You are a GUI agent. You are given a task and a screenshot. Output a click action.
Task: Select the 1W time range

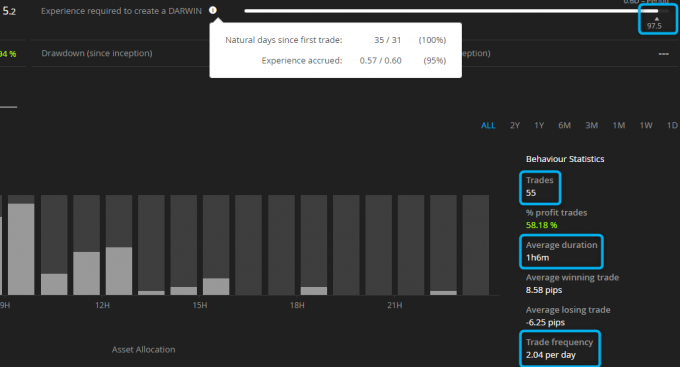(x=646, y=125)
